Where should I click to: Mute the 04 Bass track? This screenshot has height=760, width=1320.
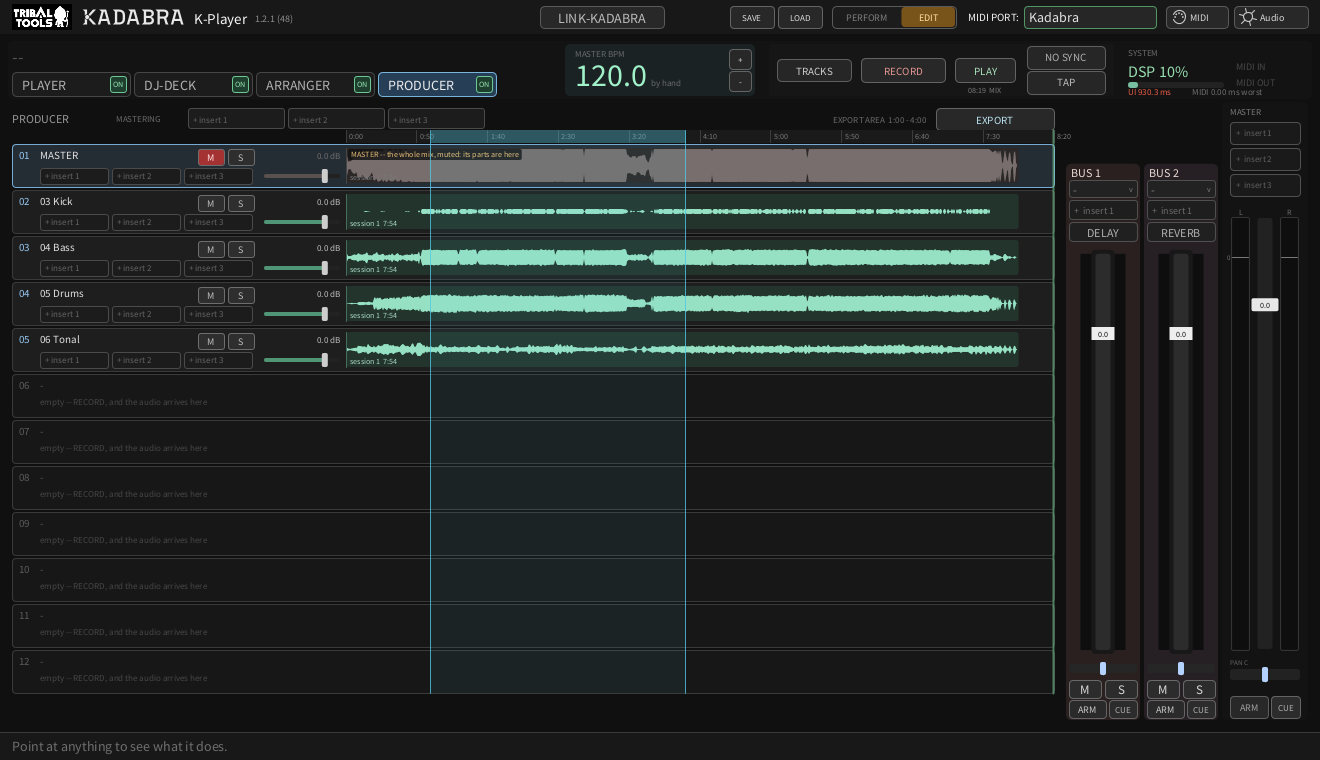point(211,249)
